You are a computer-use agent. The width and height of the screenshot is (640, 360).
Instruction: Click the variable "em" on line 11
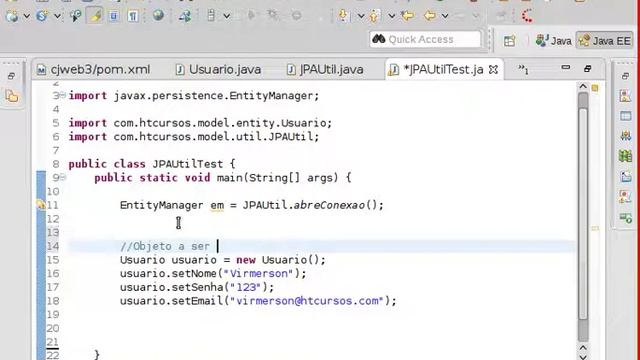pos(217,205)
